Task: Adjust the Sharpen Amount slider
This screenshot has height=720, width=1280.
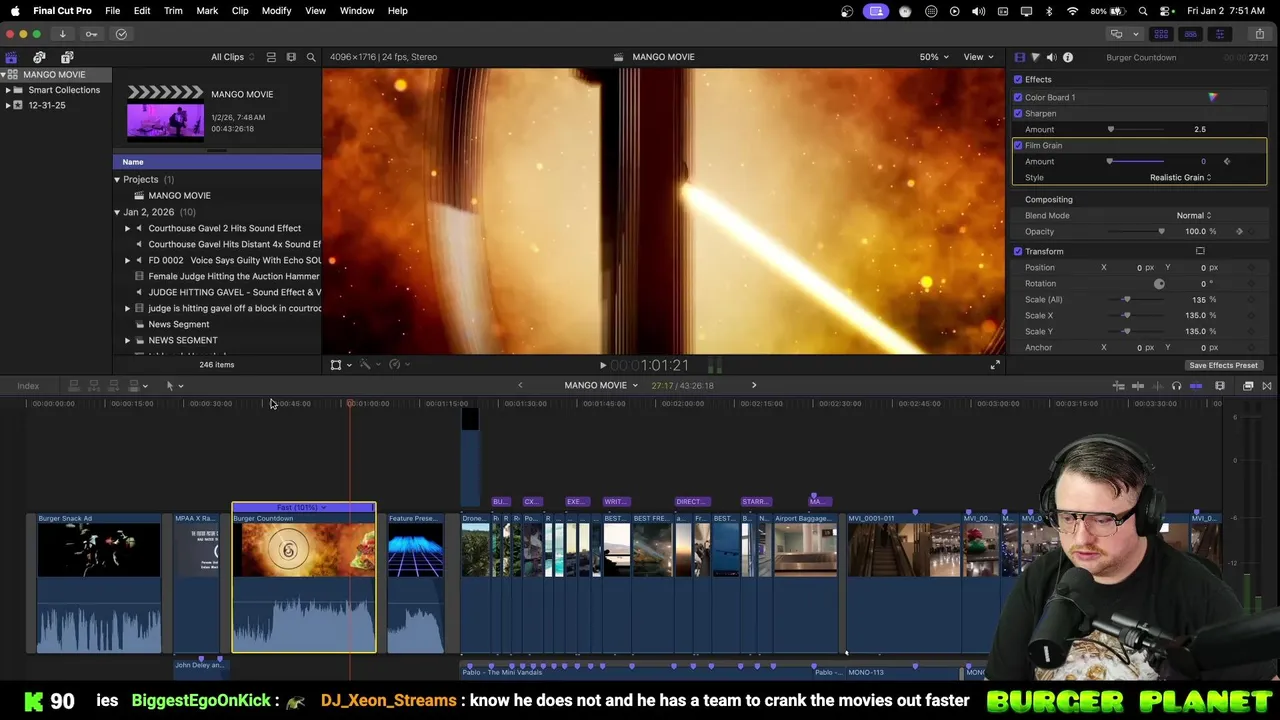Action: [x=1136, y=129]
